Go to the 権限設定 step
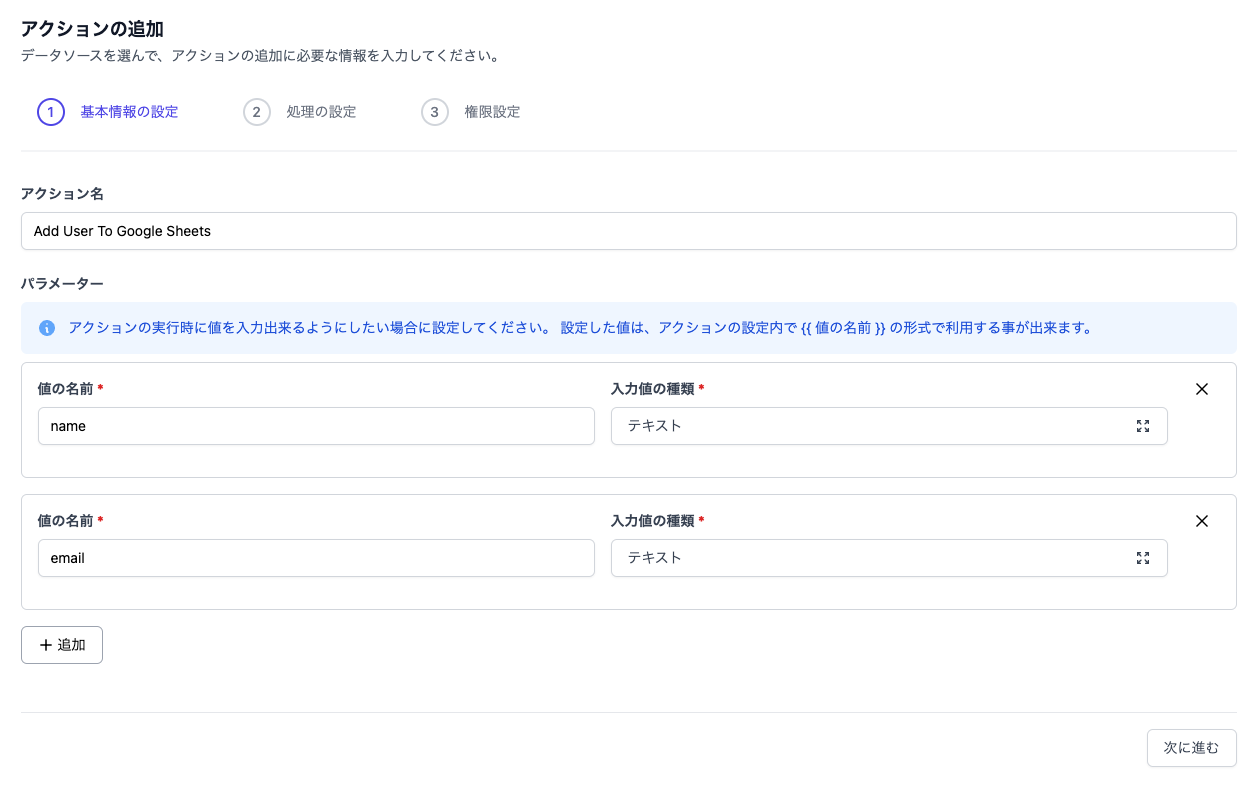1255x797 pixels. coord(492,112)
